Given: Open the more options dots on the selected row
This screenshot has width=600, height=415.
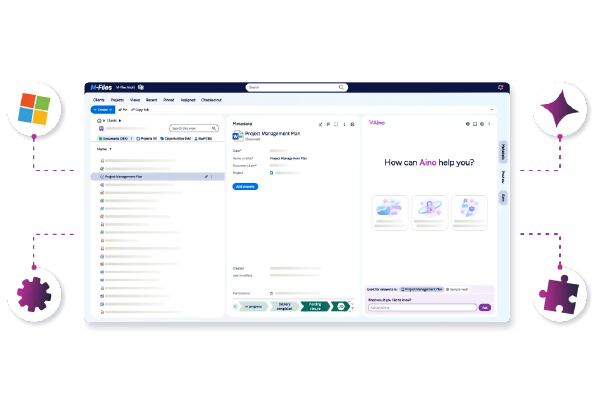Looking at the screenshot, I should (x=212, y=177).
